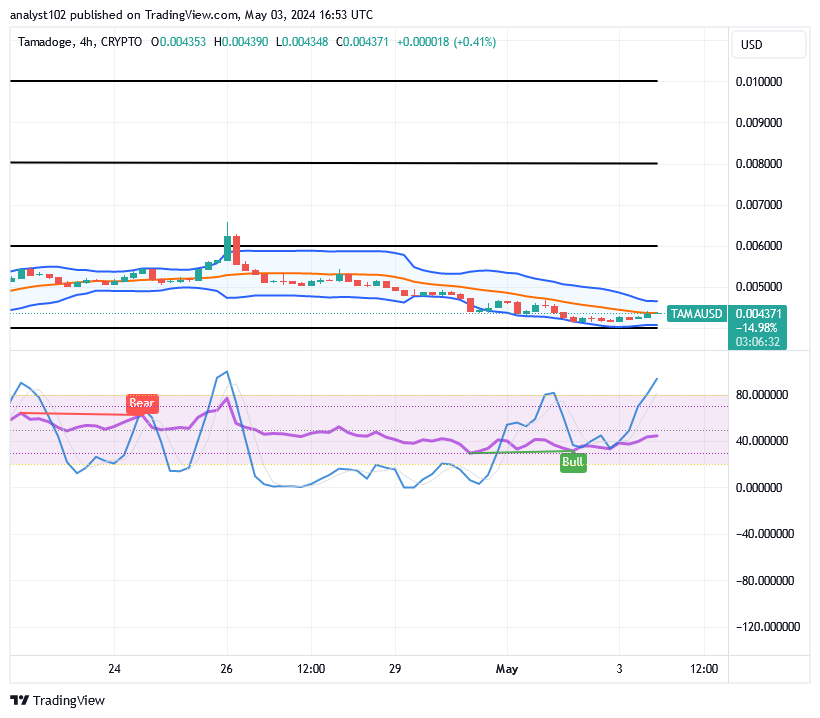Click the red Bear divergence label
Screen dimensions: 820x718
[x=142, y=404]
